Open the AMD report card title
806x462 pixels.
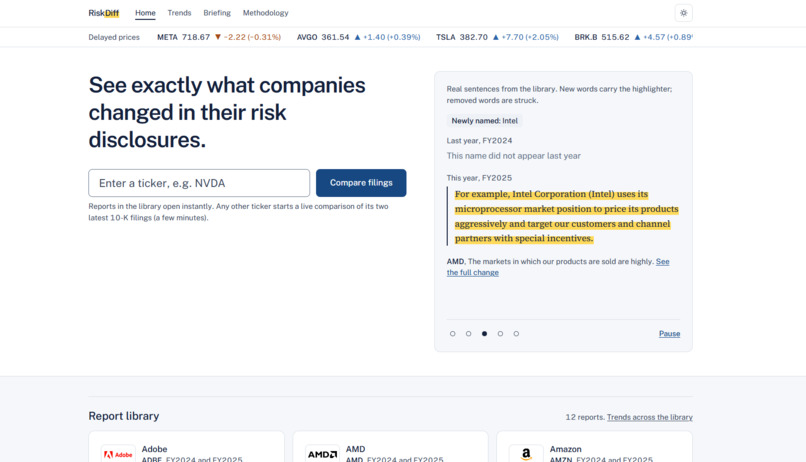(x=355, y=449)
